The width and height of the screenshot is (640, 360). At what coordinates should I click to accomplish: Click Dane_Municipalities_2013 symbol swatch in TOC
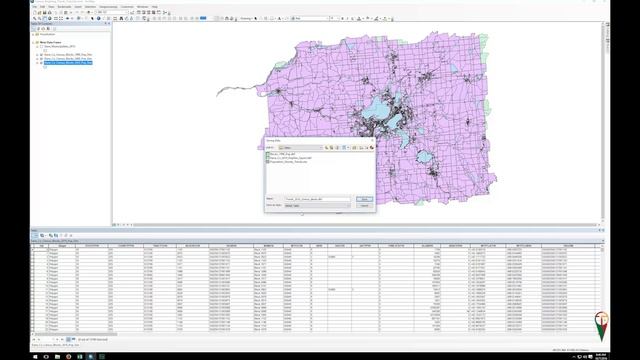tap(45, 51)
